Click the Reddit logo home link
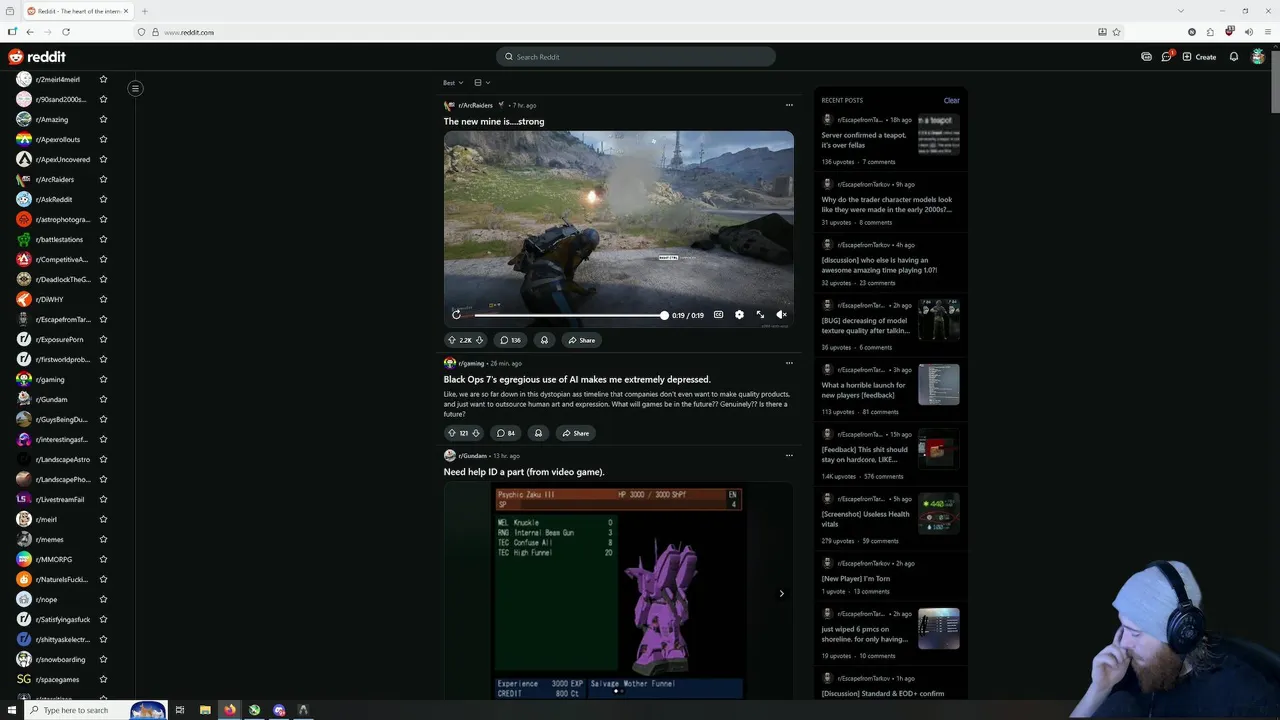The height and width of the screenshot is (720, 1280). coord(37,57)
